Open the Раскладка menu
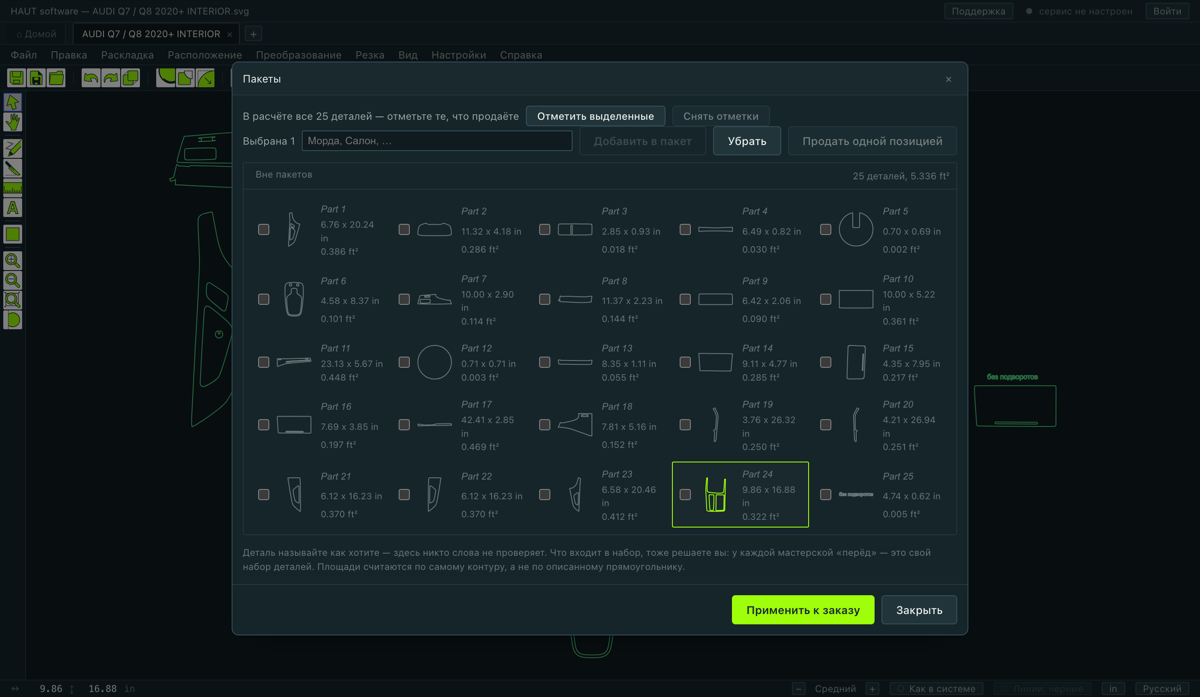This screenshot has height=697, width=1200. pos(127,55)
